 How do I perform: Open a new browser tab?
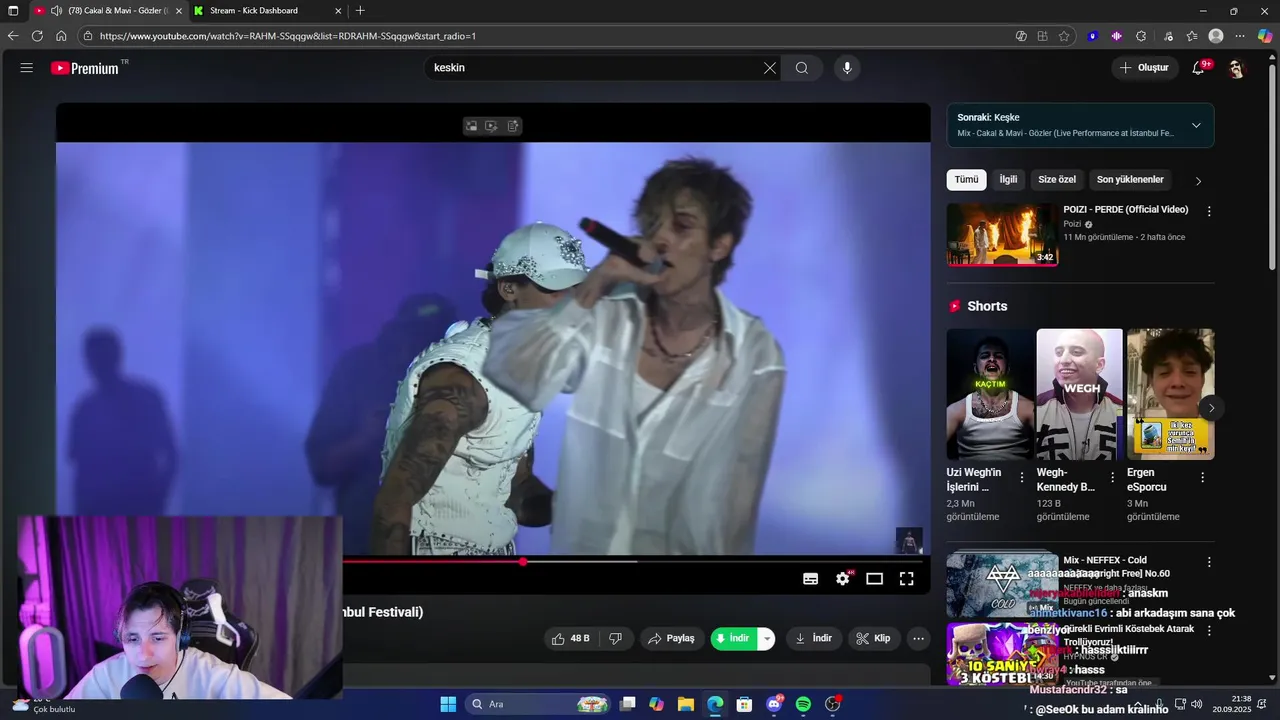[x=360, y=11]
